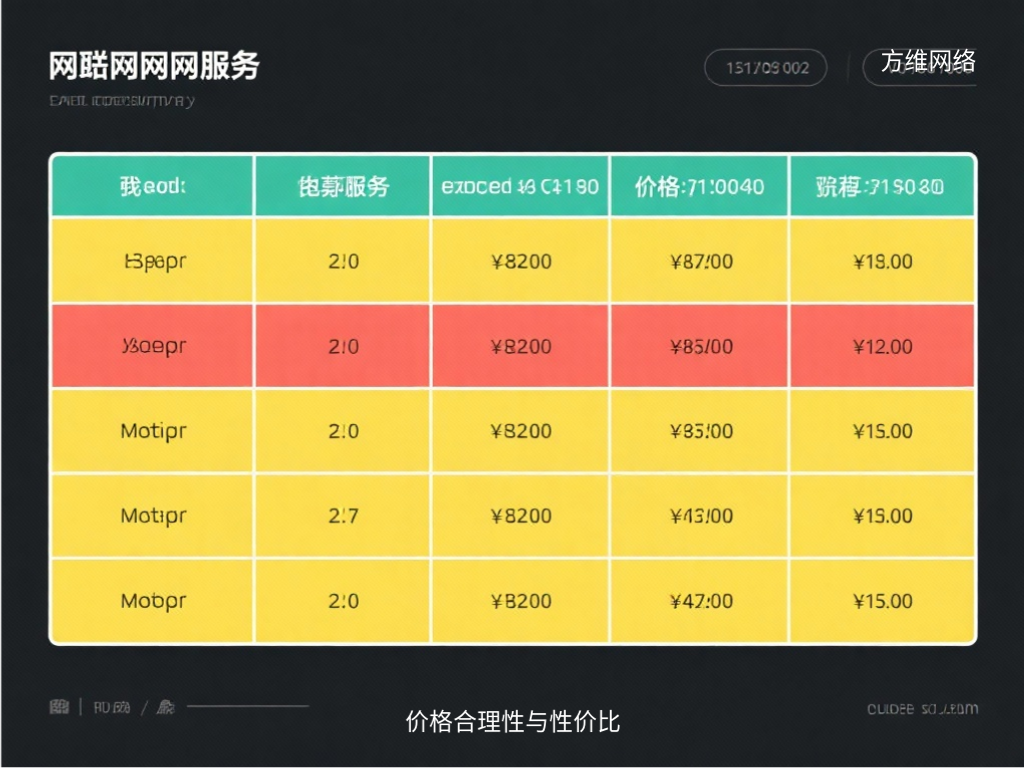Viewport: 1024px width, 768px height.
Task: Click the pen icon next to bottom-left label
Action: [165, 707]
